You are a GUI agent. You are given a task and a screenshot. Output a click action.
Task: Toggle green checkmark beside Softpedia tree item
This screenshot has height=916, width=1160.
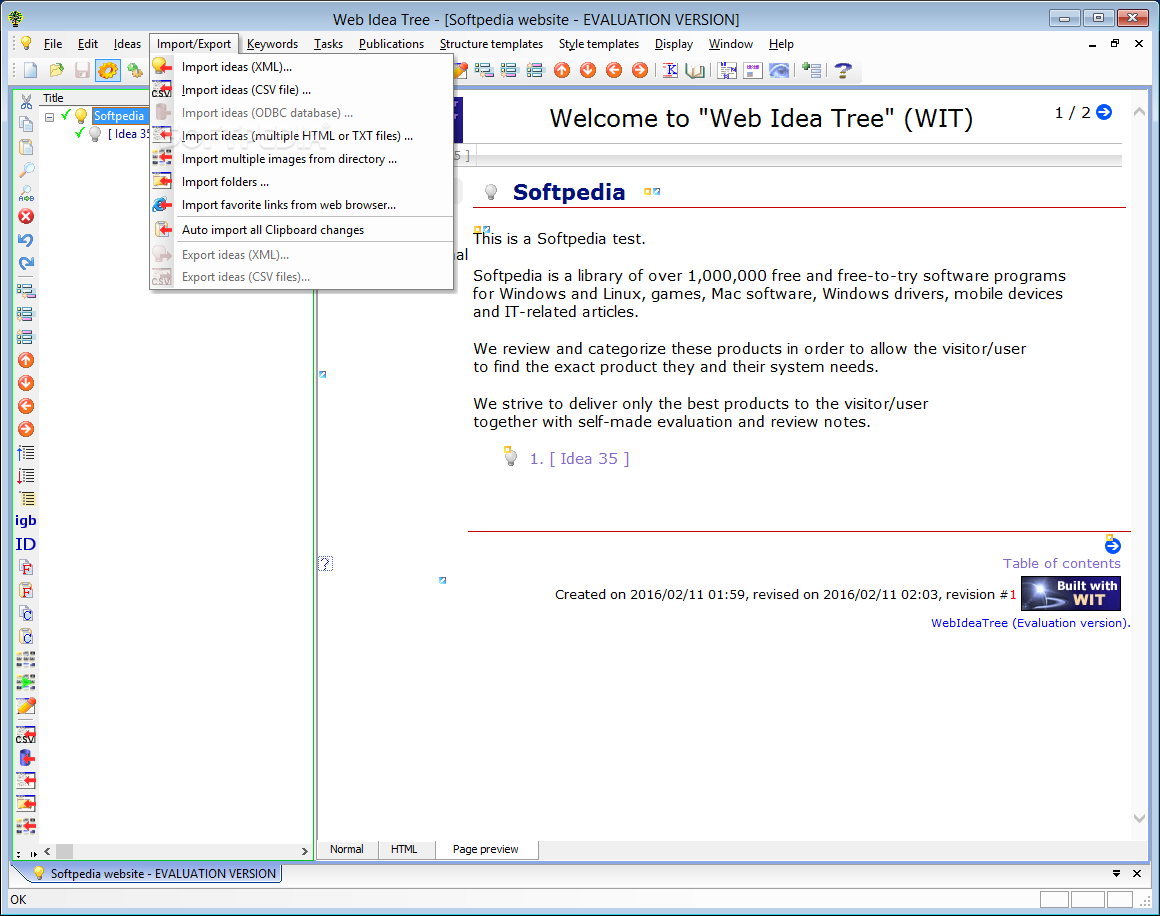point(66,115)
